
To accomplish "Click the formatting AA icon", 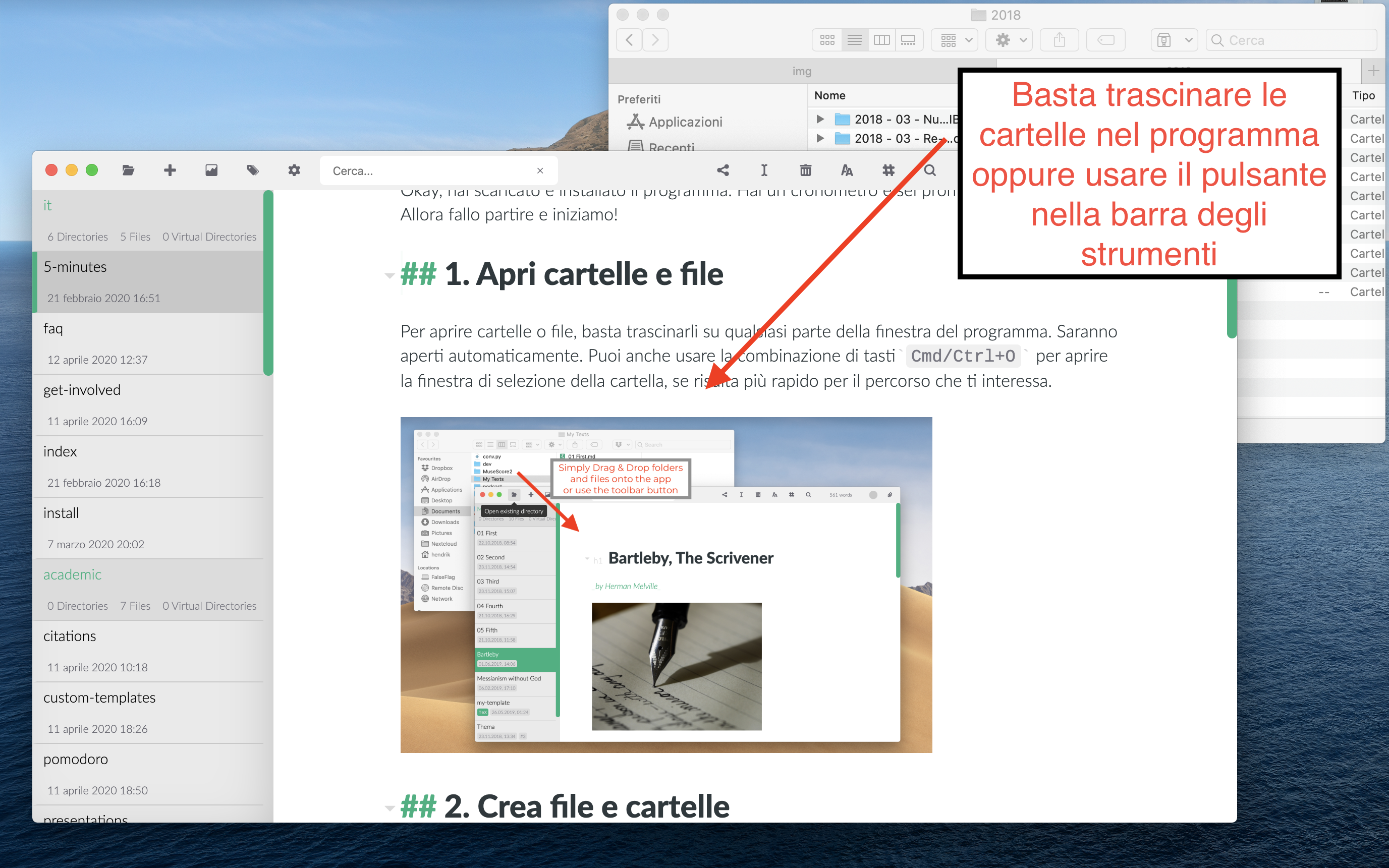I will click(x=847, y=170).
